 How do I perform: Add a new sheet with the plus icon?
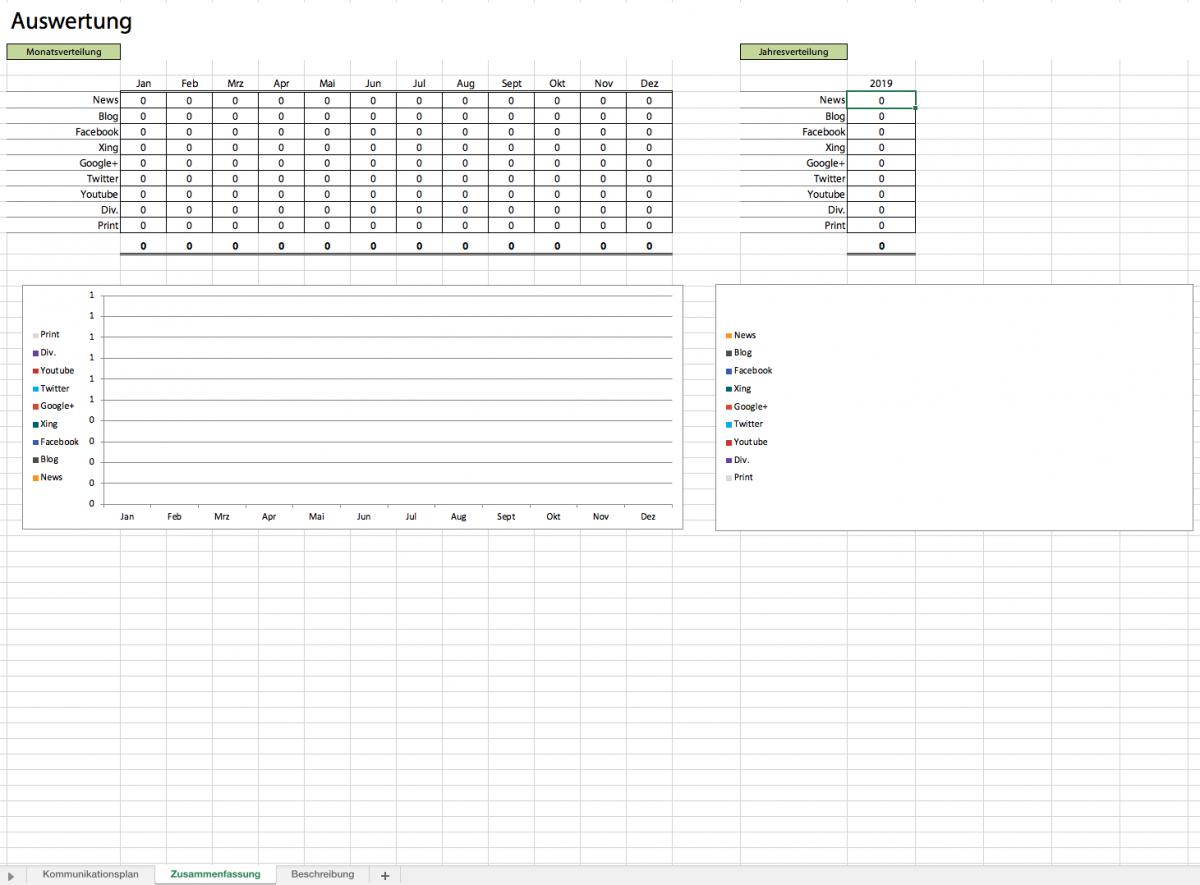pos(385,875)
